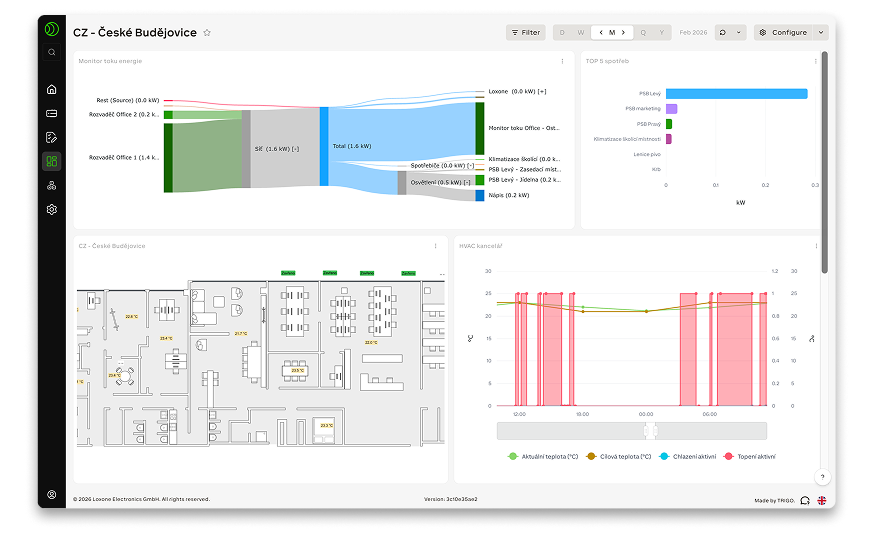Open the search icon in sidebar

coord(51,52)
